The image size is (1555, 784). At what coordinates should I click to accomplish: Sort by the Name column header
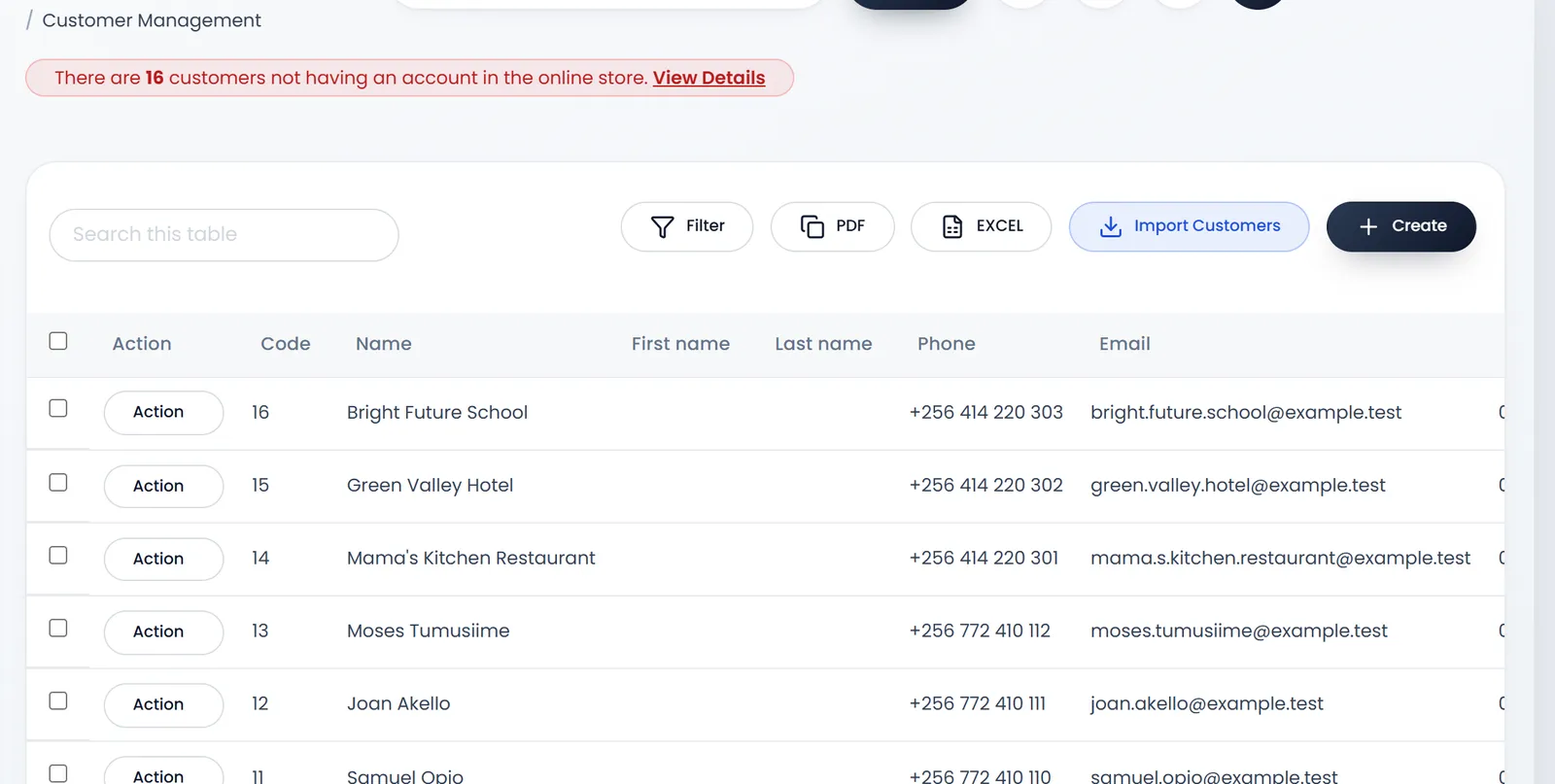pos(383,344)
